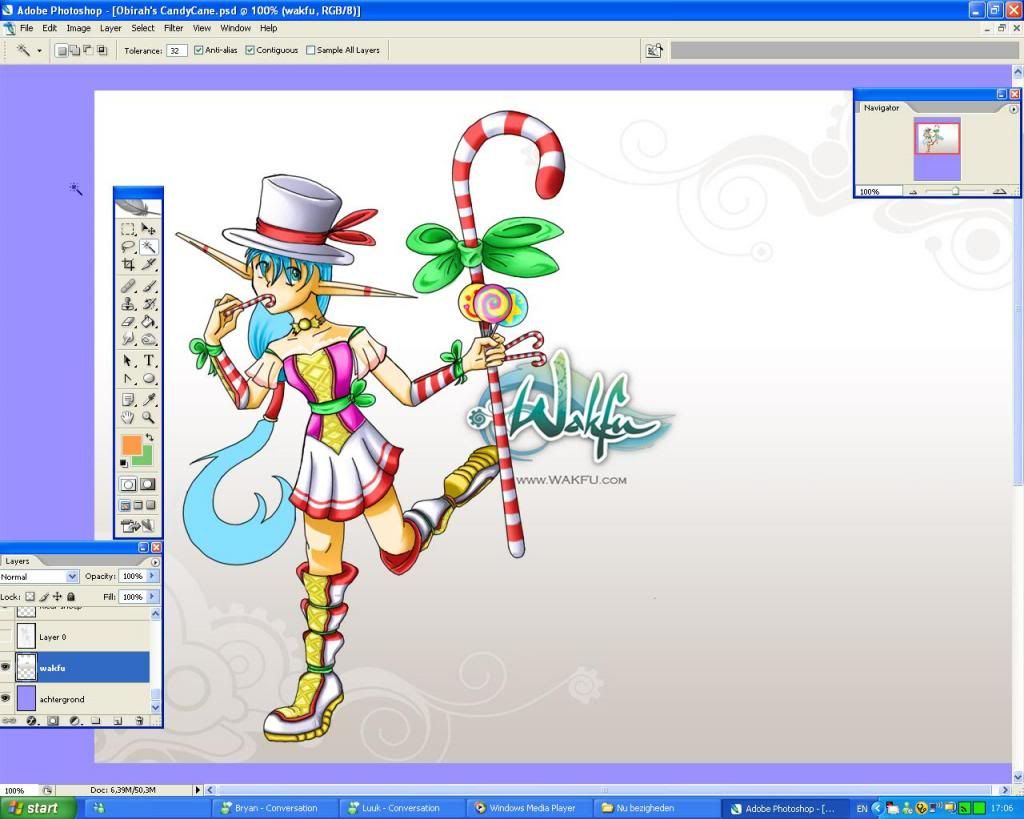Reset to default black and white colors
Viewport: 1024px width, 819px height.
(123, 463)
